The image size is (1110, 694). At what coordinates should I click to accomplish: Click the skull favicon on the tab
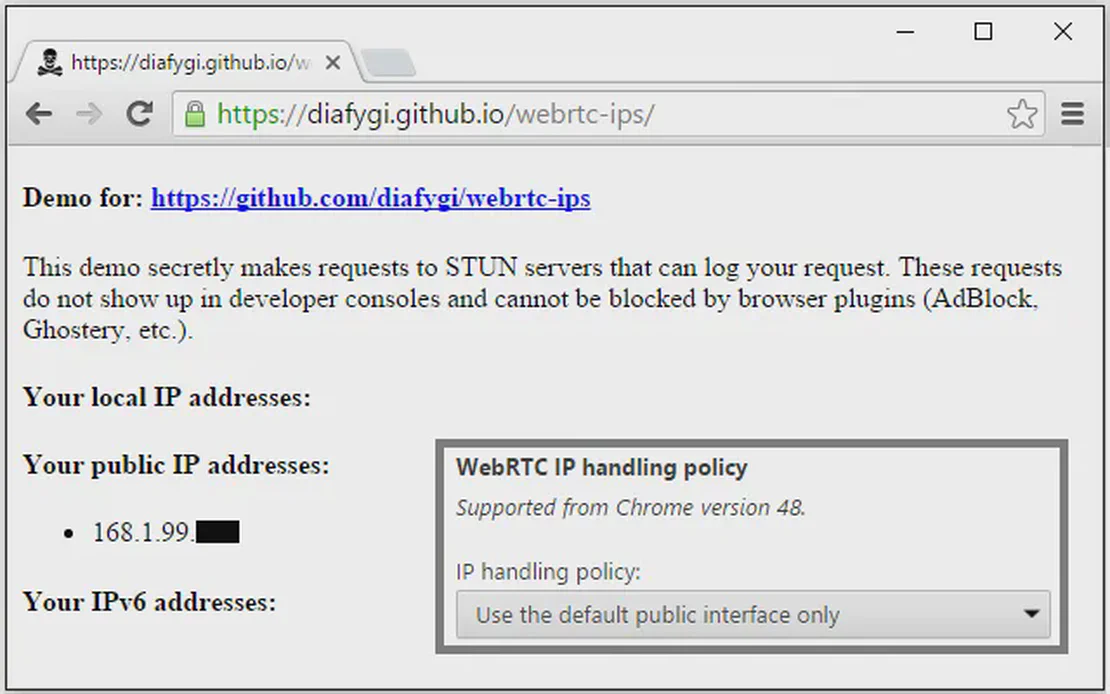pyautogui.click(x=50, y=61)
